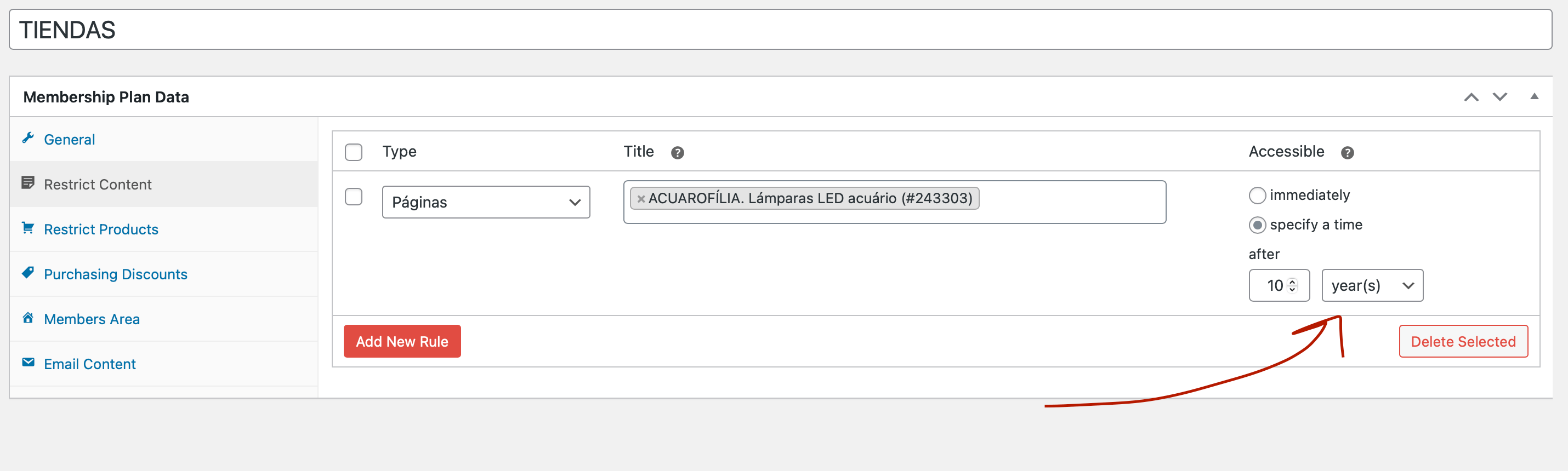
Task: Click the help icon next to Accessible
Action: [x=1348, y=153]
